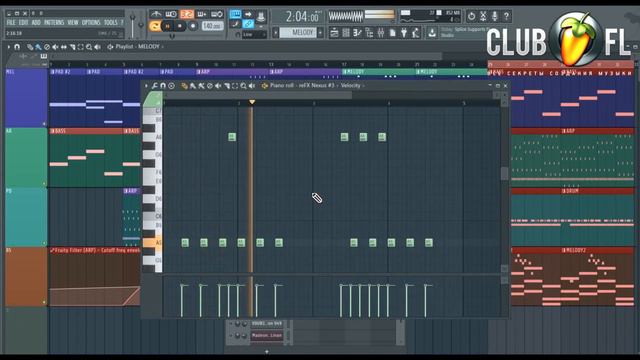The image size is (640, 360).
Task: Toggle the loop recording button
Action: (x=217, y=14)
